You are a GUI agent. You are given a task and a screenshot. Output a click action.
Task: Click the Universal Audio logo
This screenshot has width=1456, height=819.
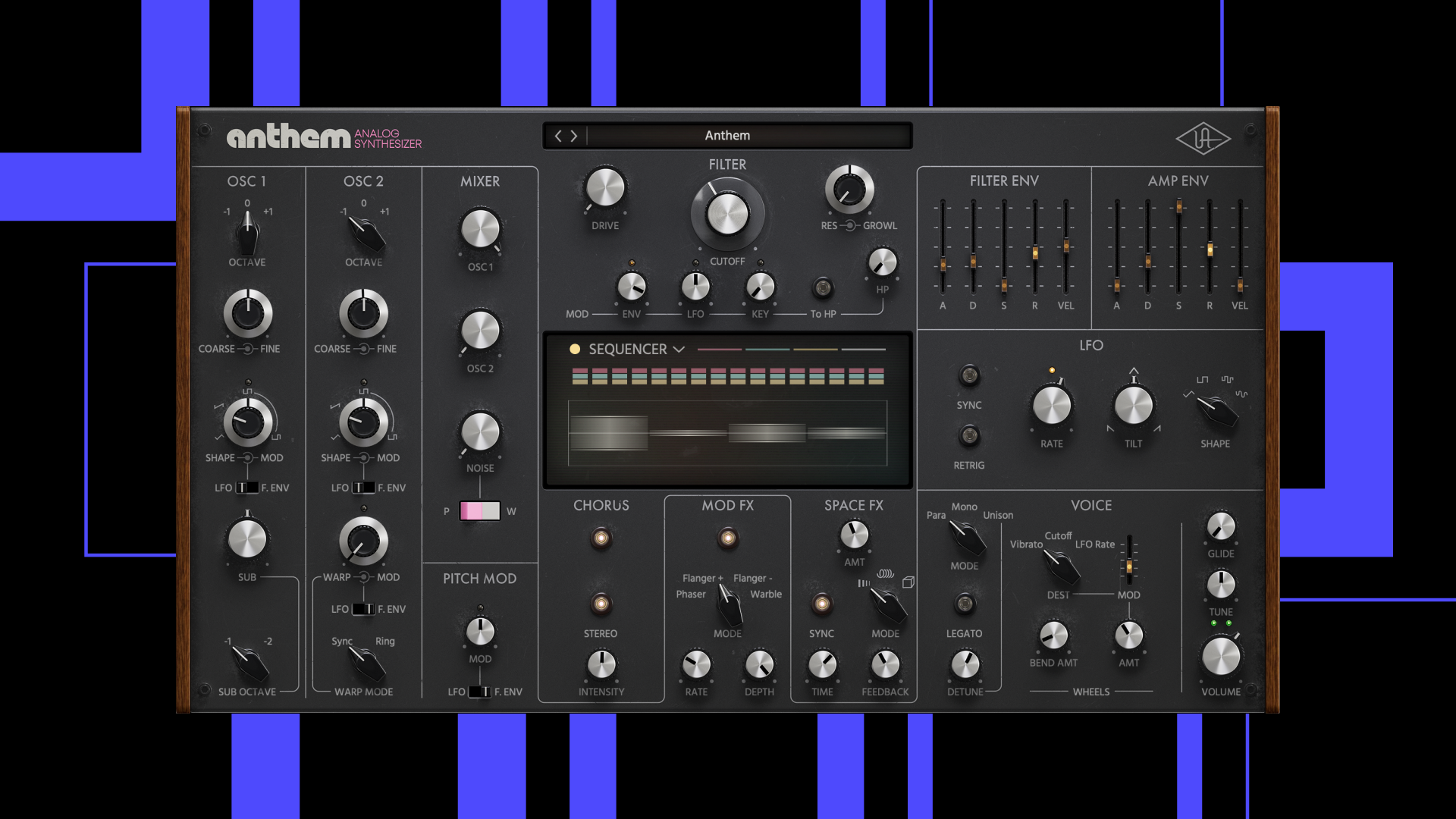click(x=1203, y=138)
